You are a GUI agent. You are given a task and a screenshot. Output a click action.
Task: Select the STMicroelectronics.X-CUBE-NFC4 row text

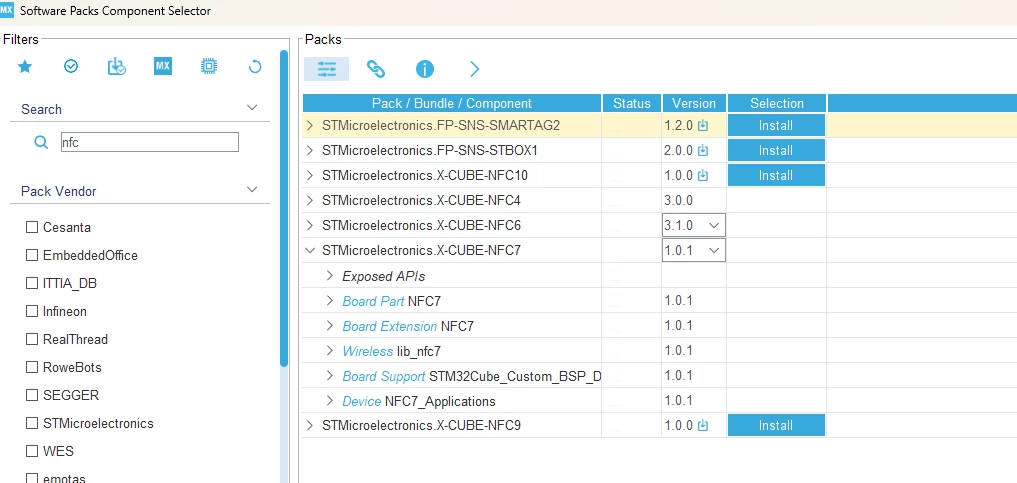[x=421, y=200]
